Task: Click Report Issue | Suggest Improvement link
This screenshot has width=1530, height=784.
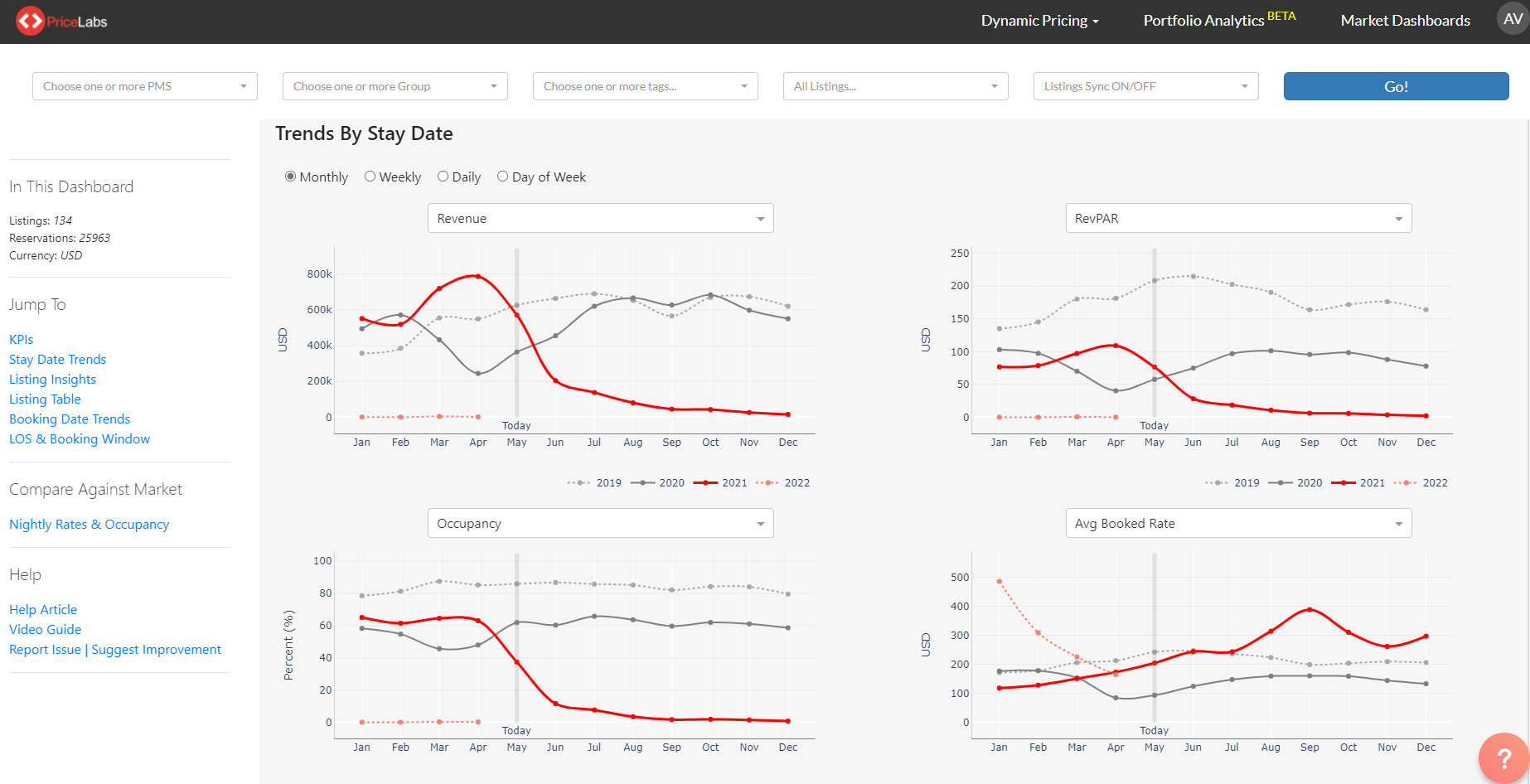Action: tap(115, 649)
